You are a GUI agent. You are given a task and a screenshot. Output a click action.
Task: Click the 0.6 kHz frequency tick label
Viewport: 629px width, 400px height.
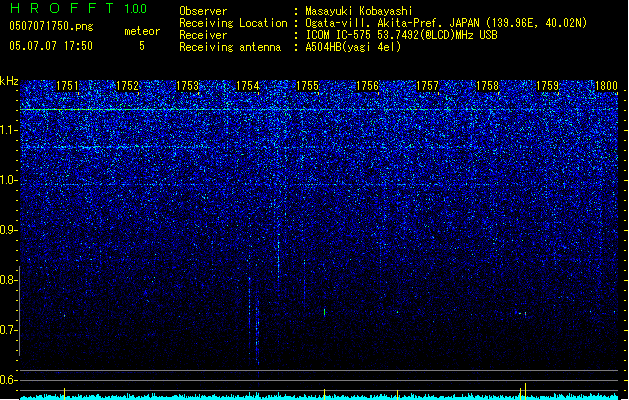(x=8, y=380)
